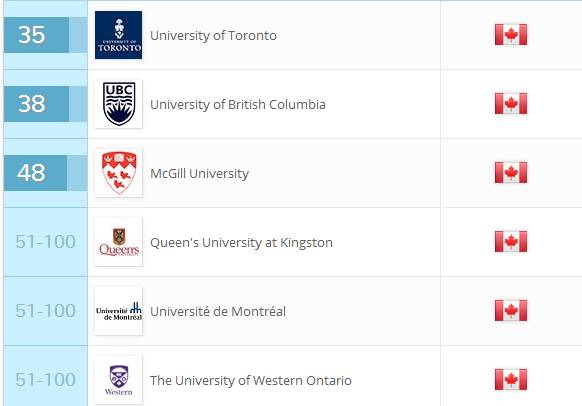582x406 pixels.
Task: Click Canada flag beside University of British Columbia
Action: [511, 104]
